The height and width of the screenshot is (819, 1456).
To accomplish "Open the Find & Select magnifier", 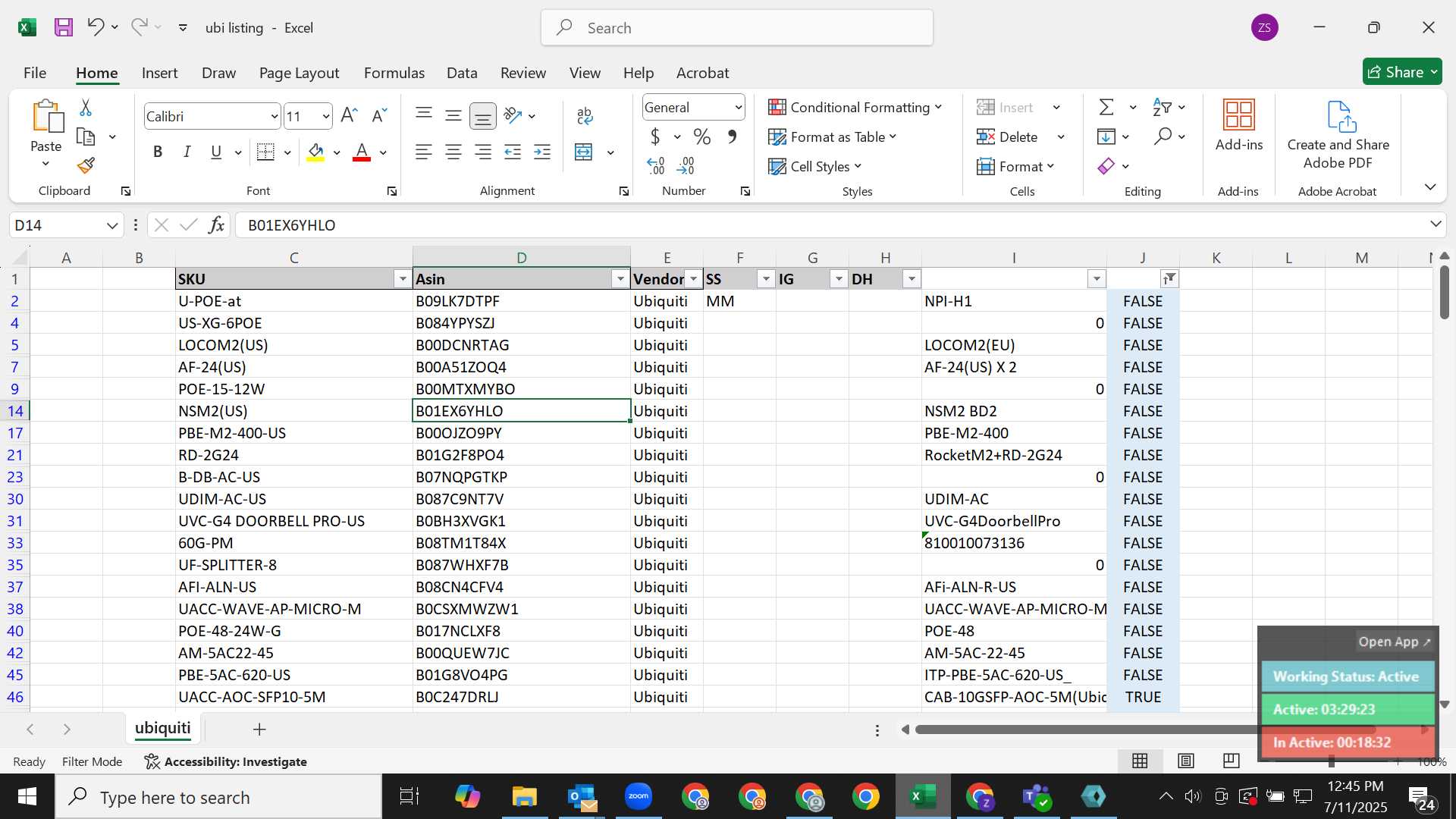I will [x=1163, y=137].
